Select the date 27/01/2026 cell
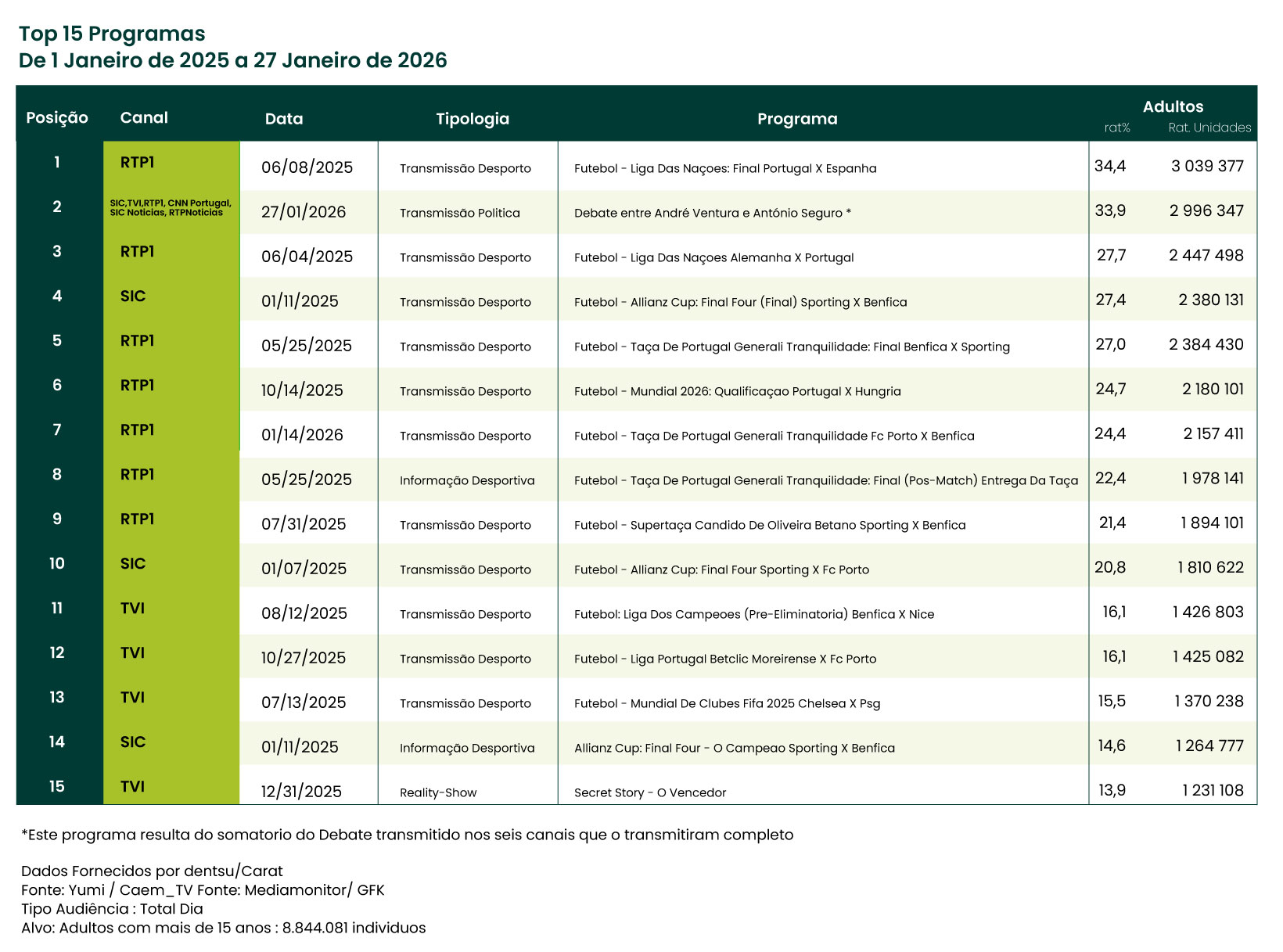The image size is (1283, 952). (x=304, y=213)
